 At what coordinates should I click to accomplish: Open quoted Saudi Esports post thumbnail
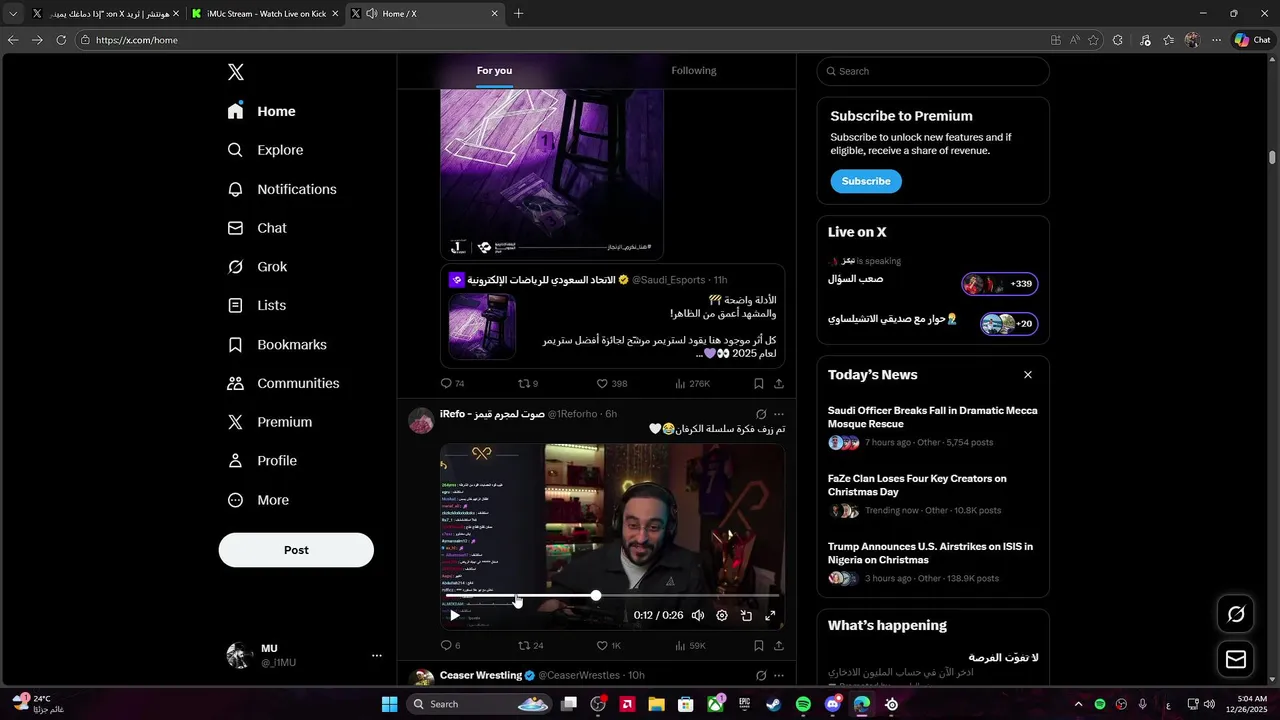[482, 326]
